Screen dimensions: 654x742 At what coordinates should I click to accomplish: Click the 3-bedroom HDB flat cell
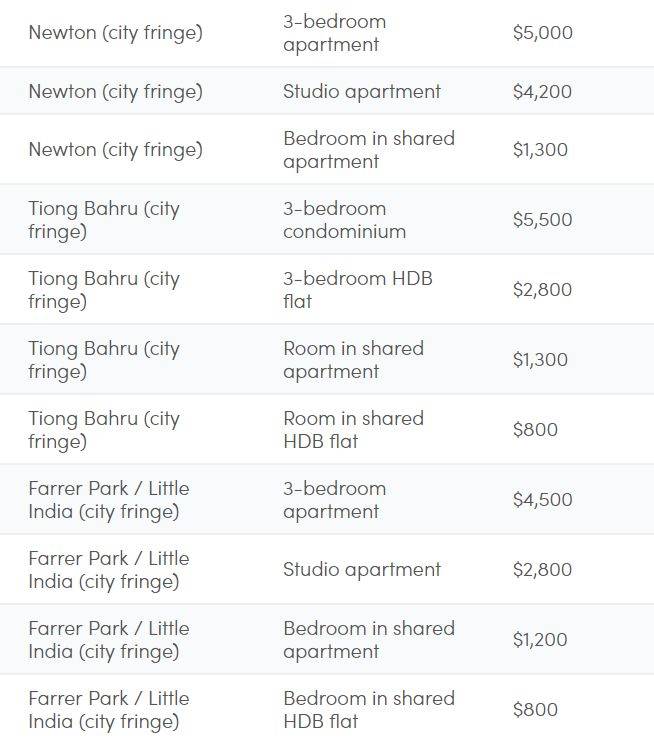(x=357, y=290)
